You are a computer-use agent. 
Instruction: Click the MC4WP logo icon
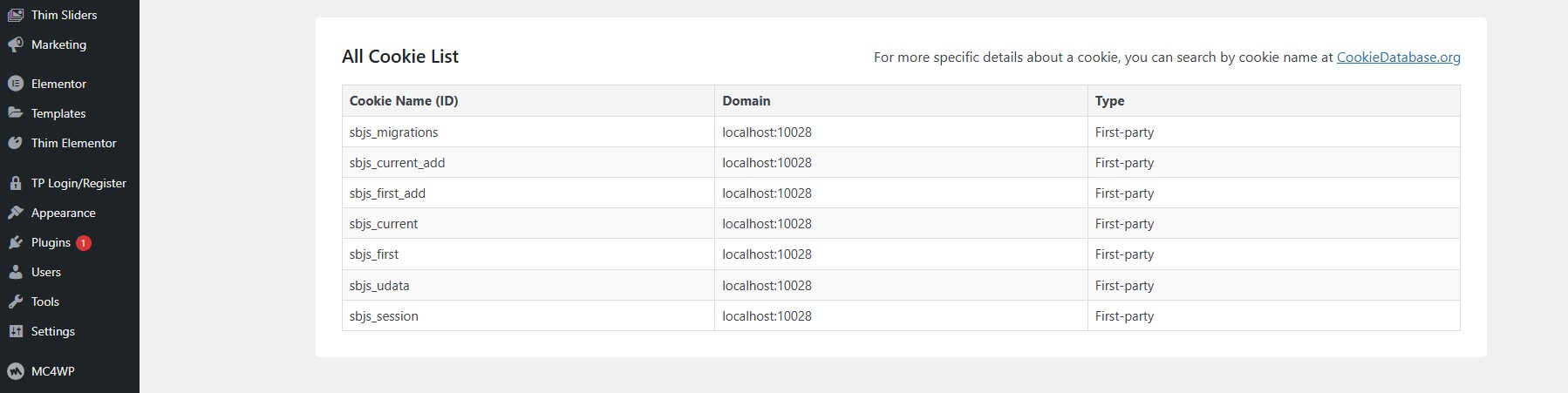(16, 371)
